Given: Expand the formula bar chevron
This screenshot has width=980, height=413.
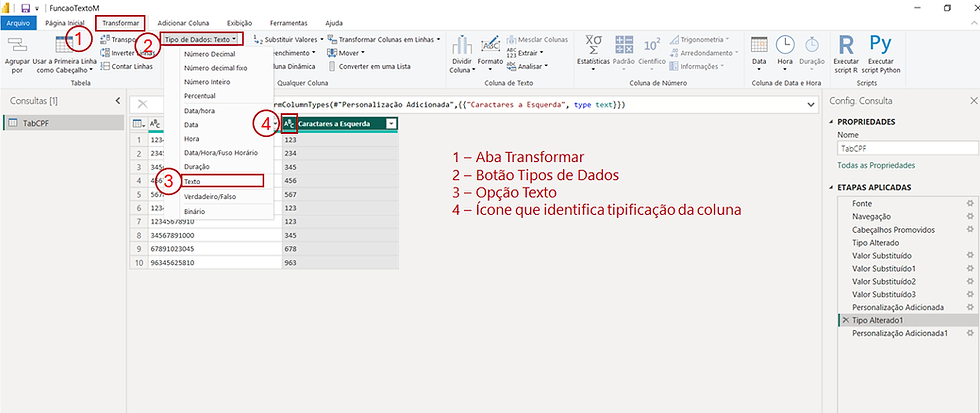Looking at the screenshot, I should pos(812,105).
